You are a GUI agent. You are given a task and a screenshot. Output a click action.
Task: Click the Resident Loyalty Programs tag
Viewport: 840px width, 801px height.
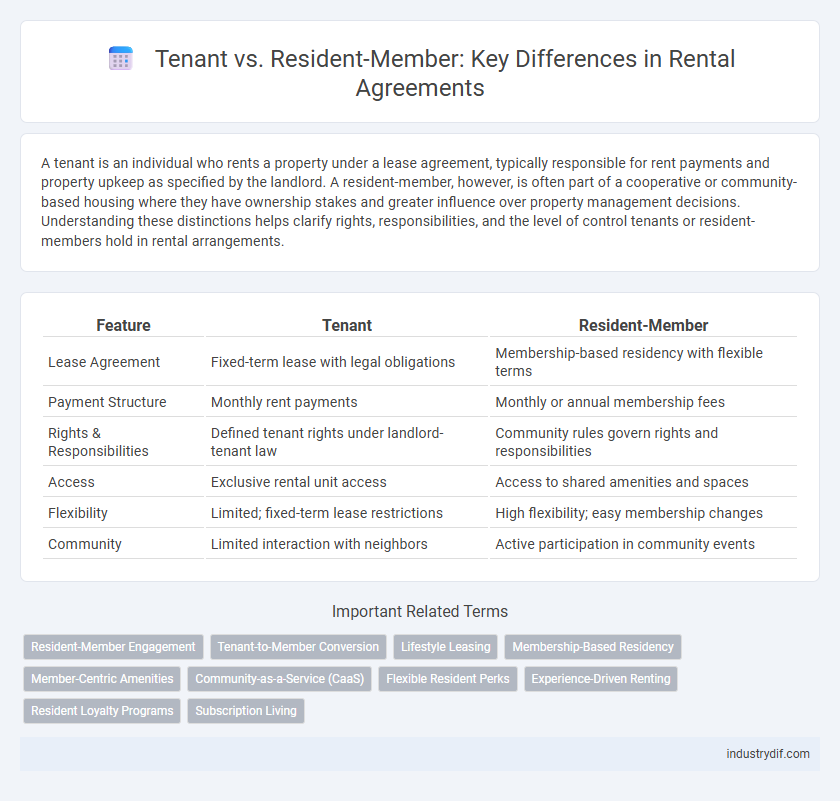102,710
